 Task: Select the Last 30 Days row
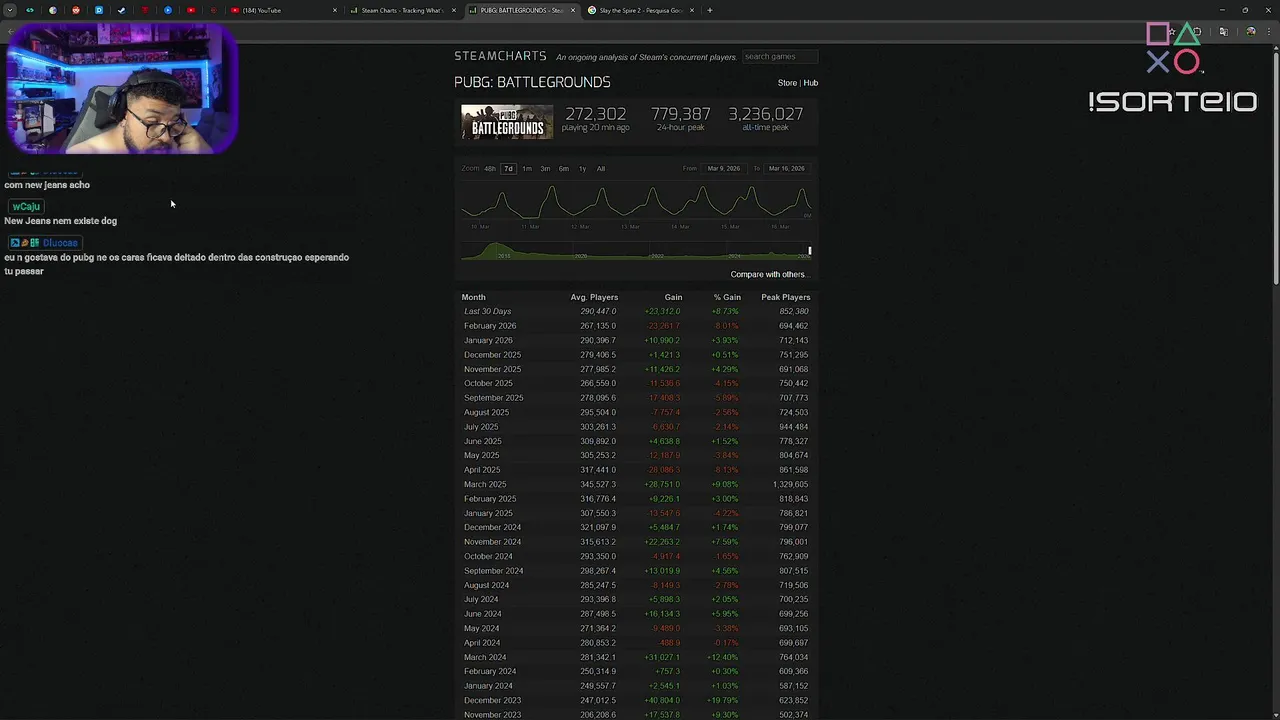(x=636, y=311)
